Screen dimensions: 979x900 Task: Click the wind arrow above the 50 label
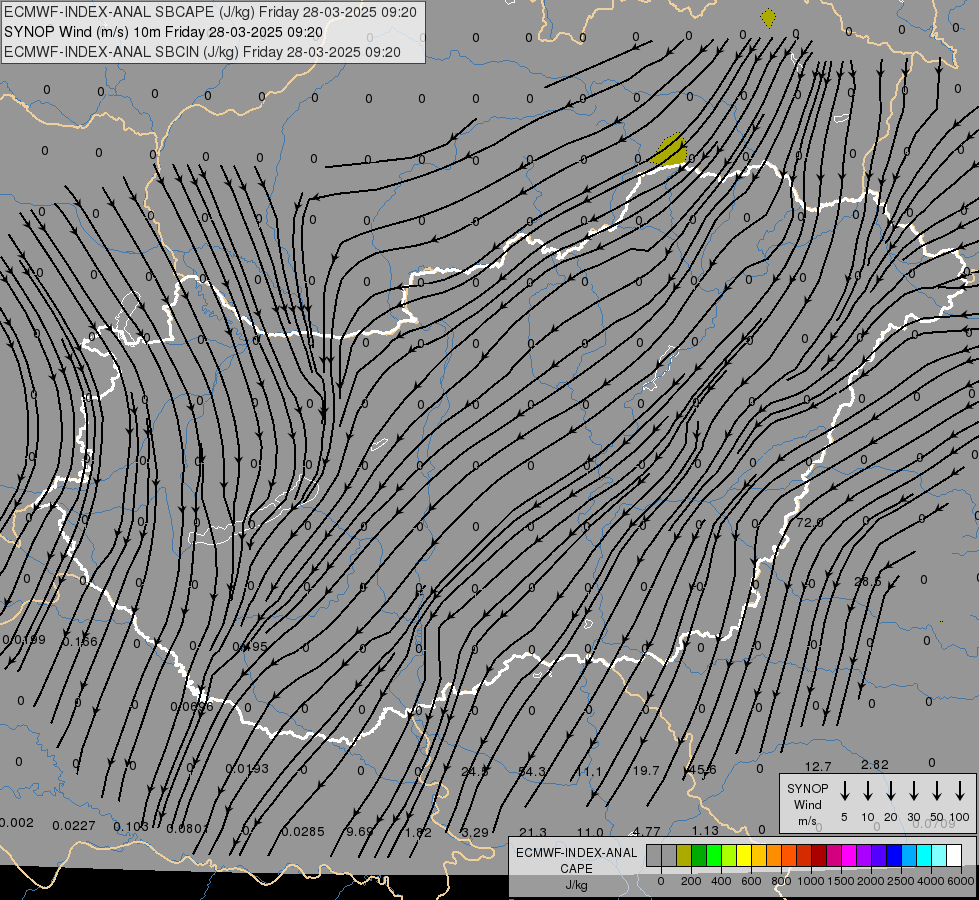click(937, 791)
